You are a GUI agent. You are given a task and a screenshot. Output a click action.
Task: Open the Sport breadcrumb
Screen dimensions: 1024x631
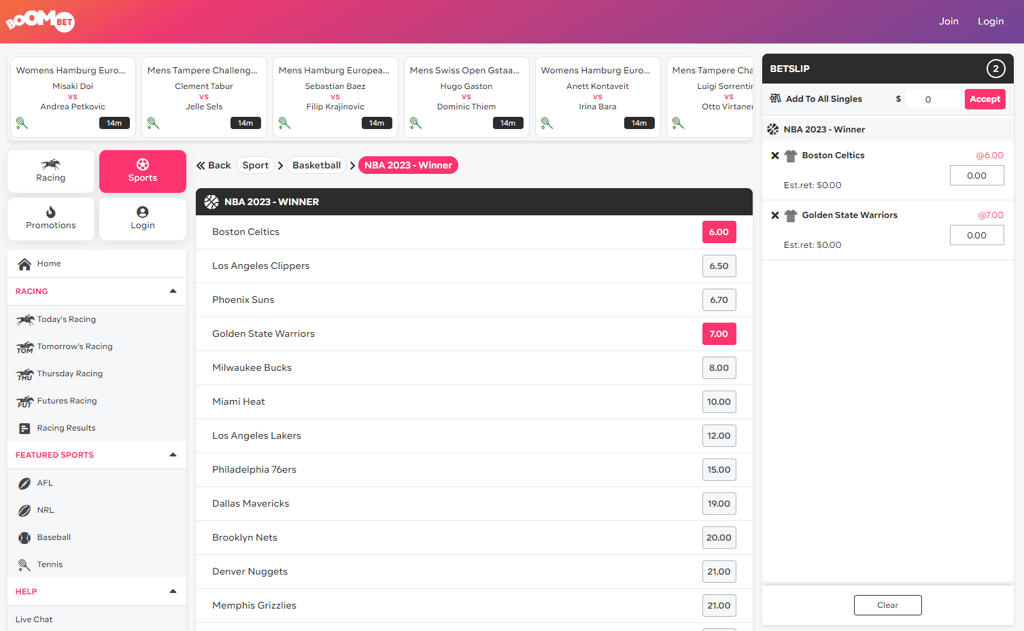coord(255,165)
